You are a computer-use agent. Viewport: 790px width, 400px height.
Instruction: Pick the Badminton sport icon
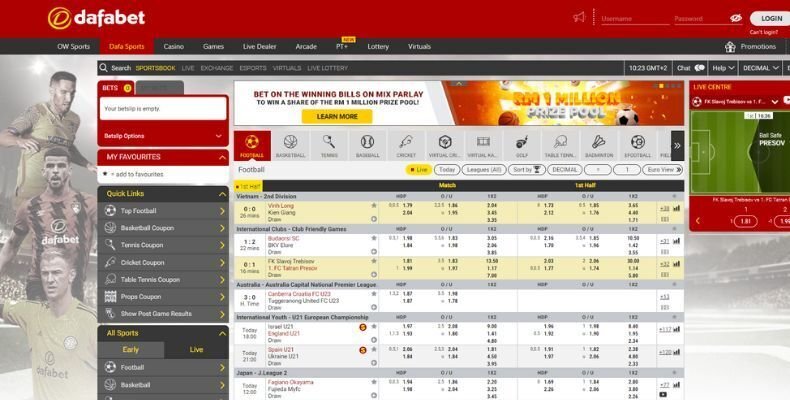(598, 145)
